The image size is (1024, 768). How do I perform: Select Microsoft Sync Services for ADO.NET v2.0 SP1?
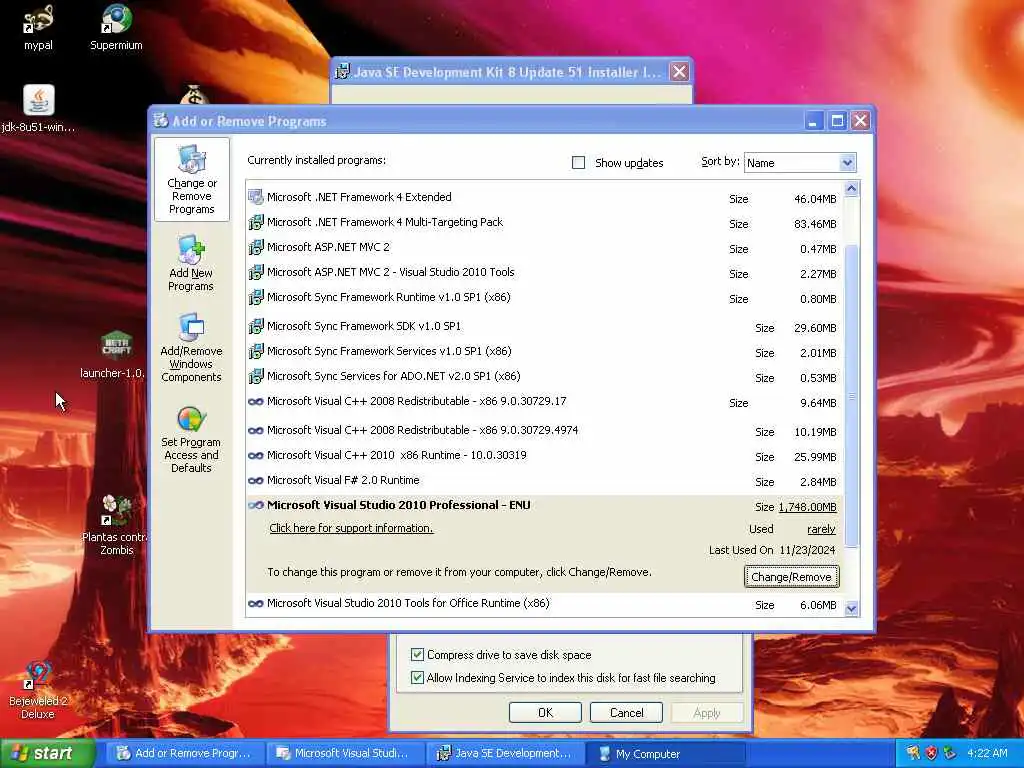click(x=543, y=377)
